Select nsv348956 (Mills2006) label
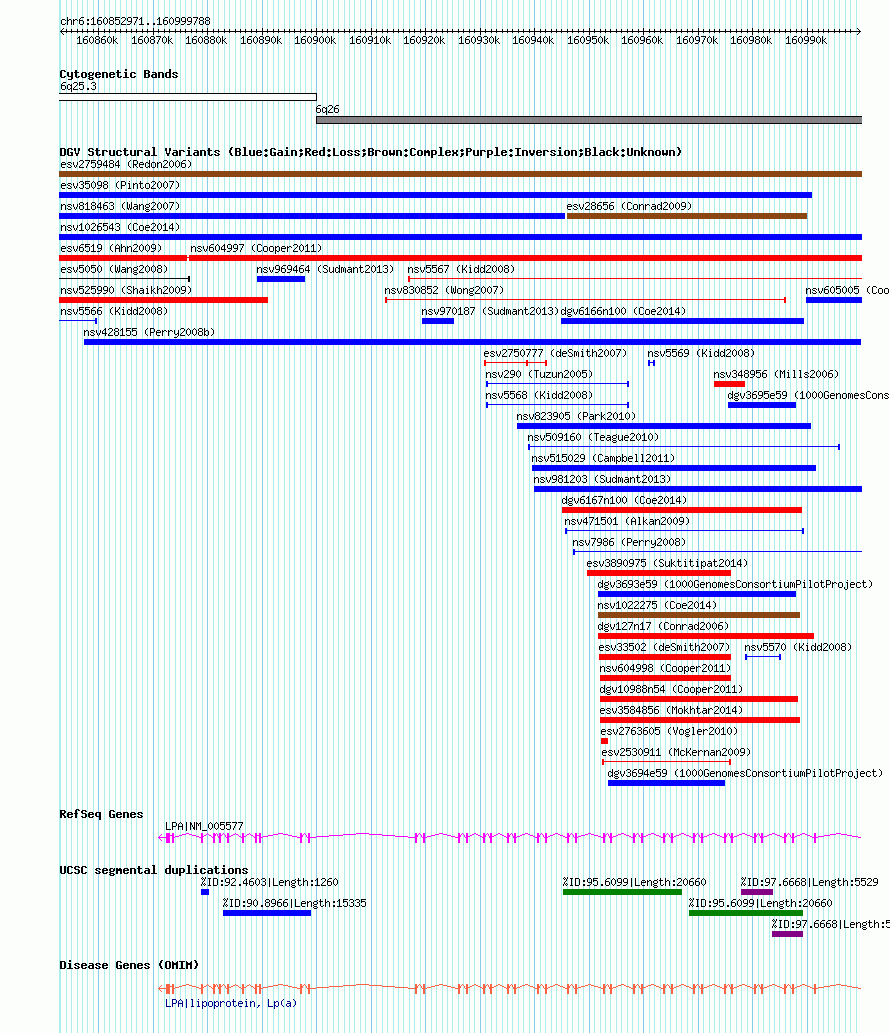This screenshot has height=1033, width=890. (x=776, y=375)
